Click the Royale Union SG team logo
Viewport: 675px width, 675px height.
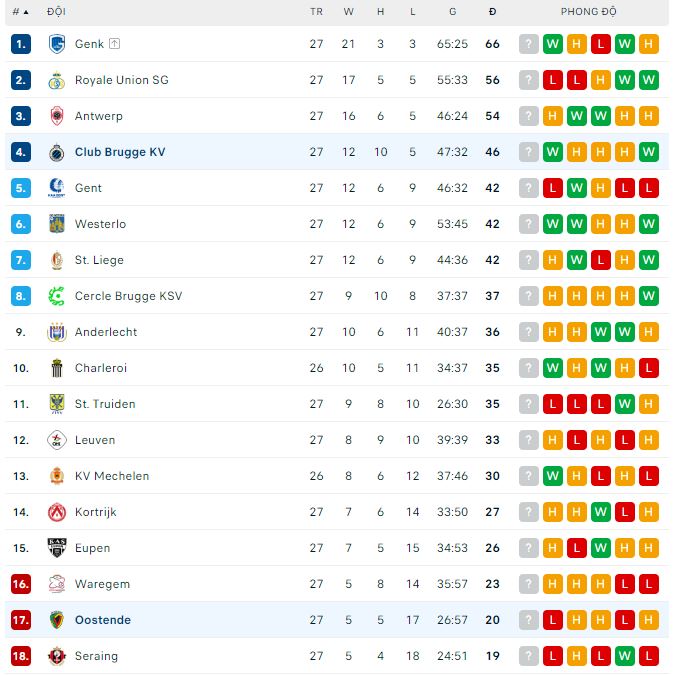[56, 80]
